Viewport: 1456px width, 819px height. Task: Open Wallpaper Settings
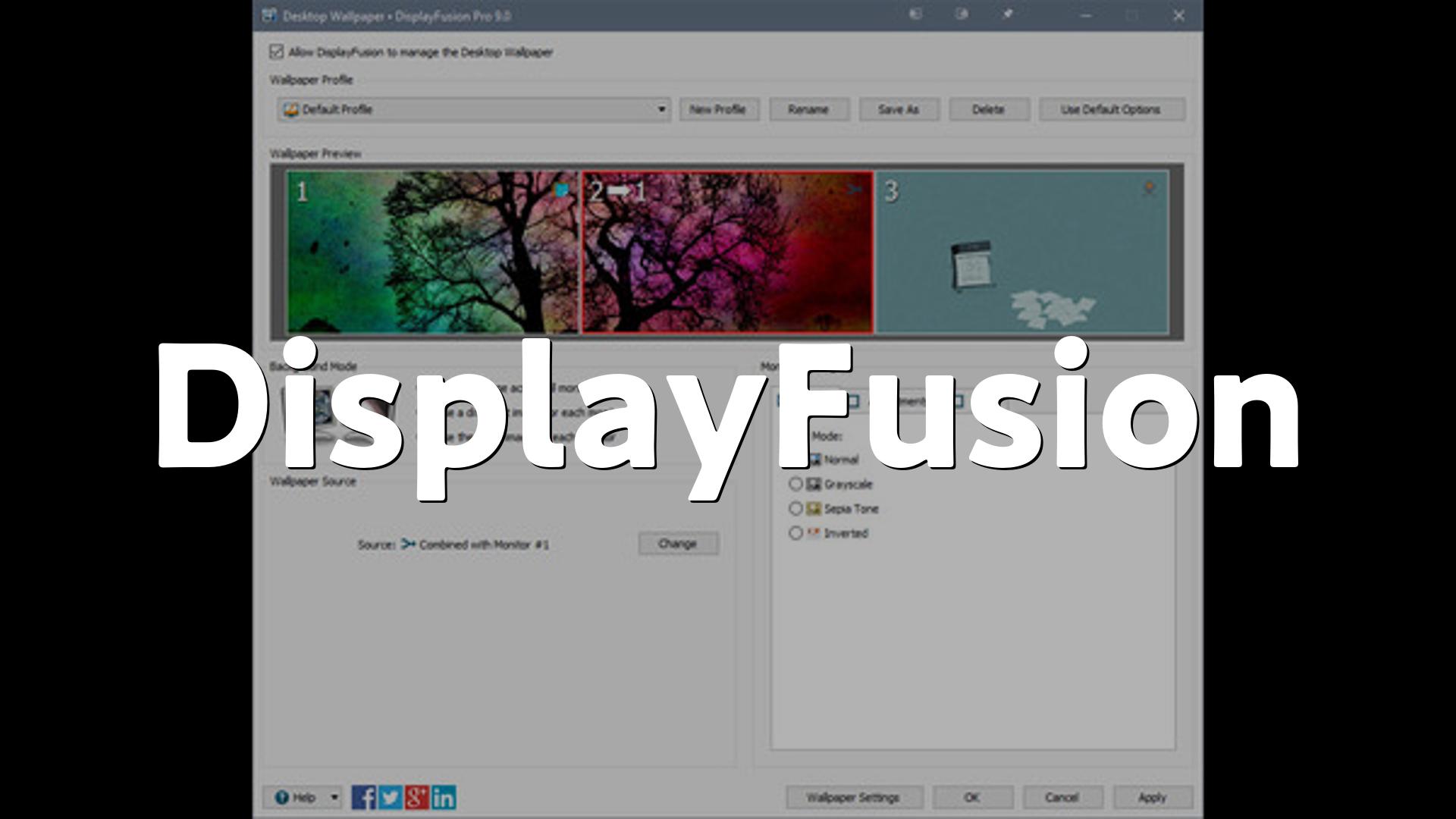point(854,797)
